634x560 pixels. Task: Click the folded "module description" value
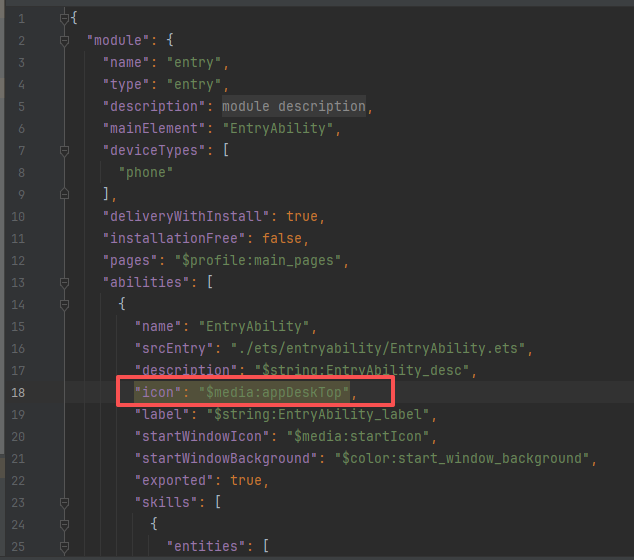point(294,106)
